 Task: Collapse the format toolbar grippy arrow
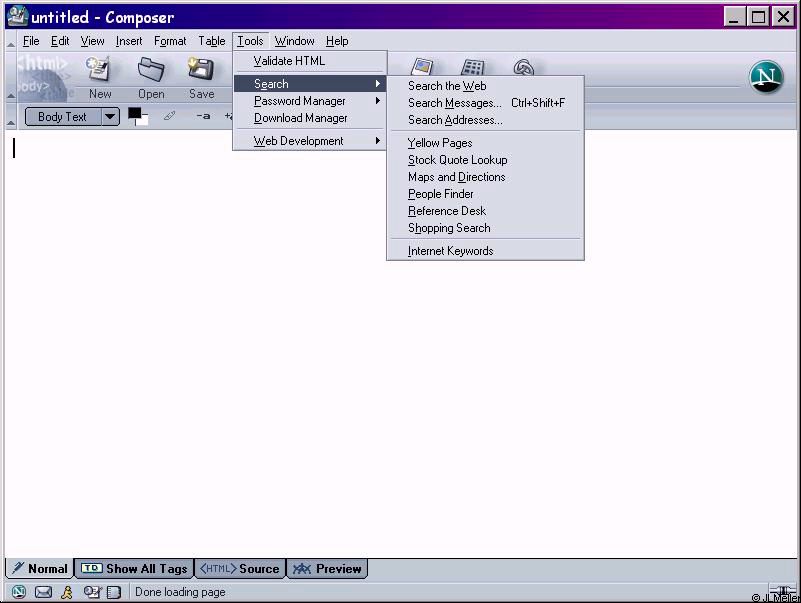(11, 122)
